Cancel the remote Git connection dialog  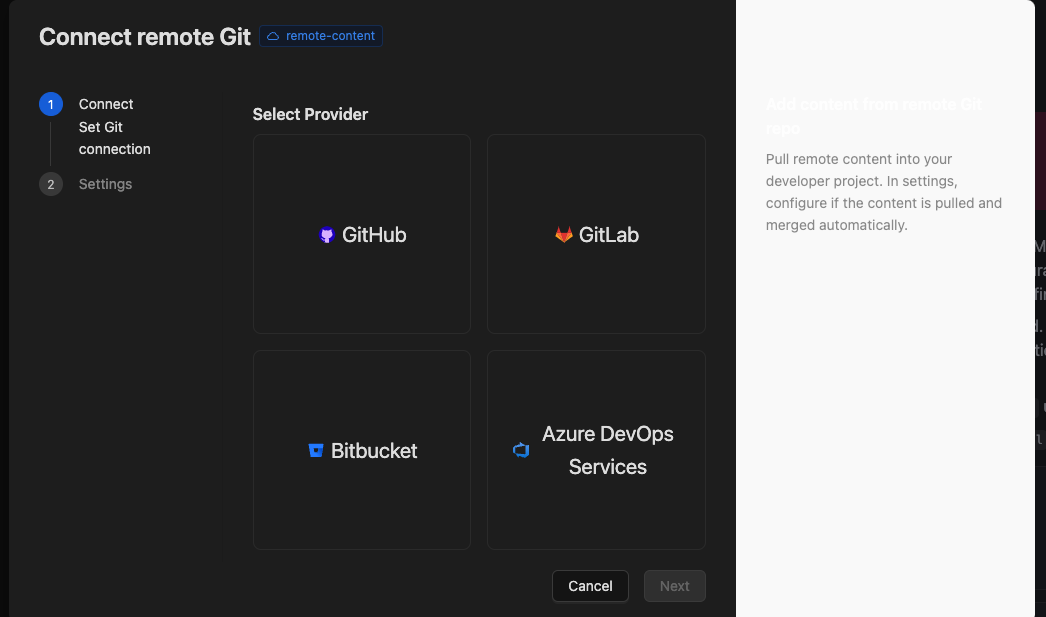pos(590,586)
